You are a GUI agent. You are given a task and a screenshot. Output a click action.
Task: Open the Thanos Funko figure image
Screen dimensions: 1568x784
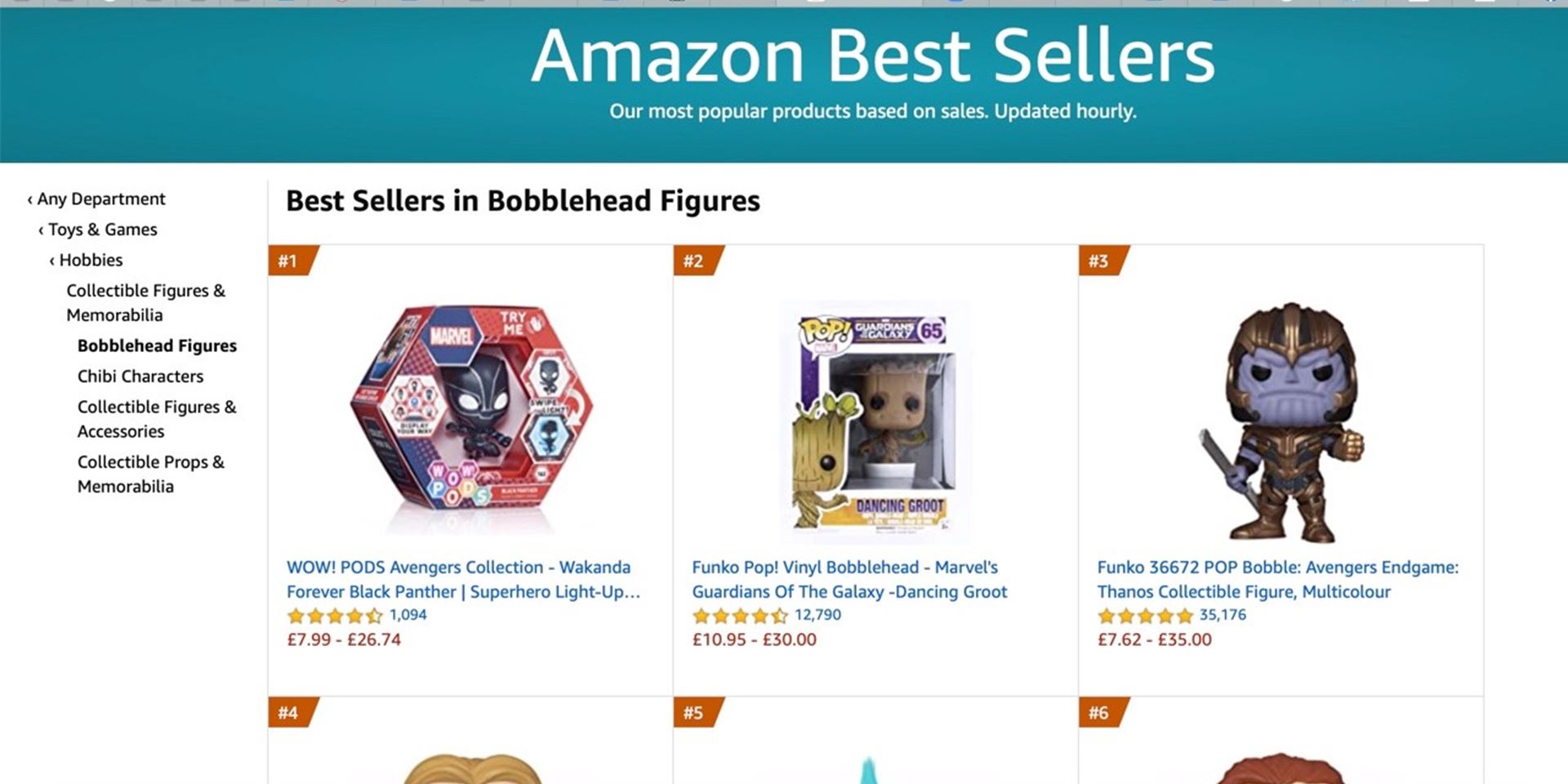pyautogui.click(x=1281, y=421)
